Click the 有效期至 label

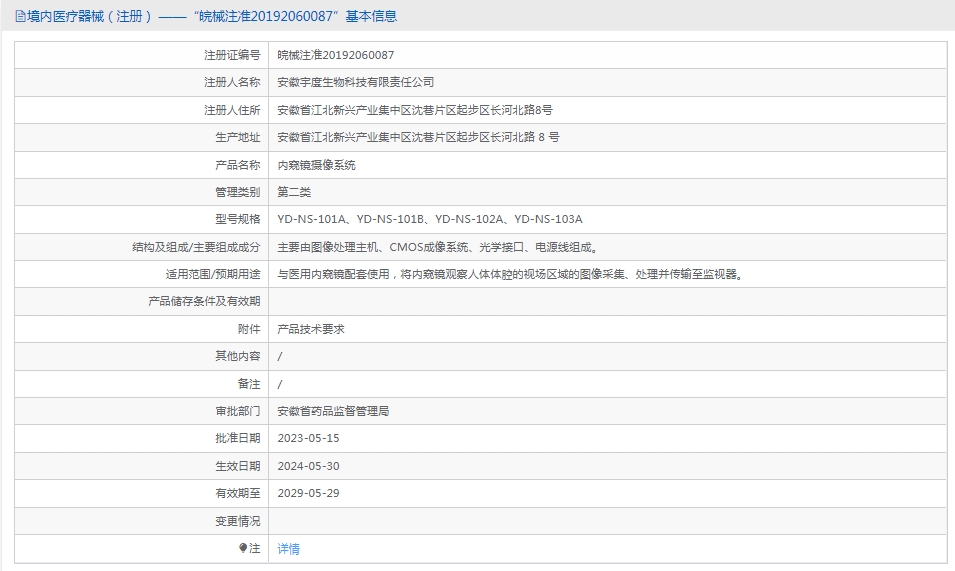pos(238,494)
